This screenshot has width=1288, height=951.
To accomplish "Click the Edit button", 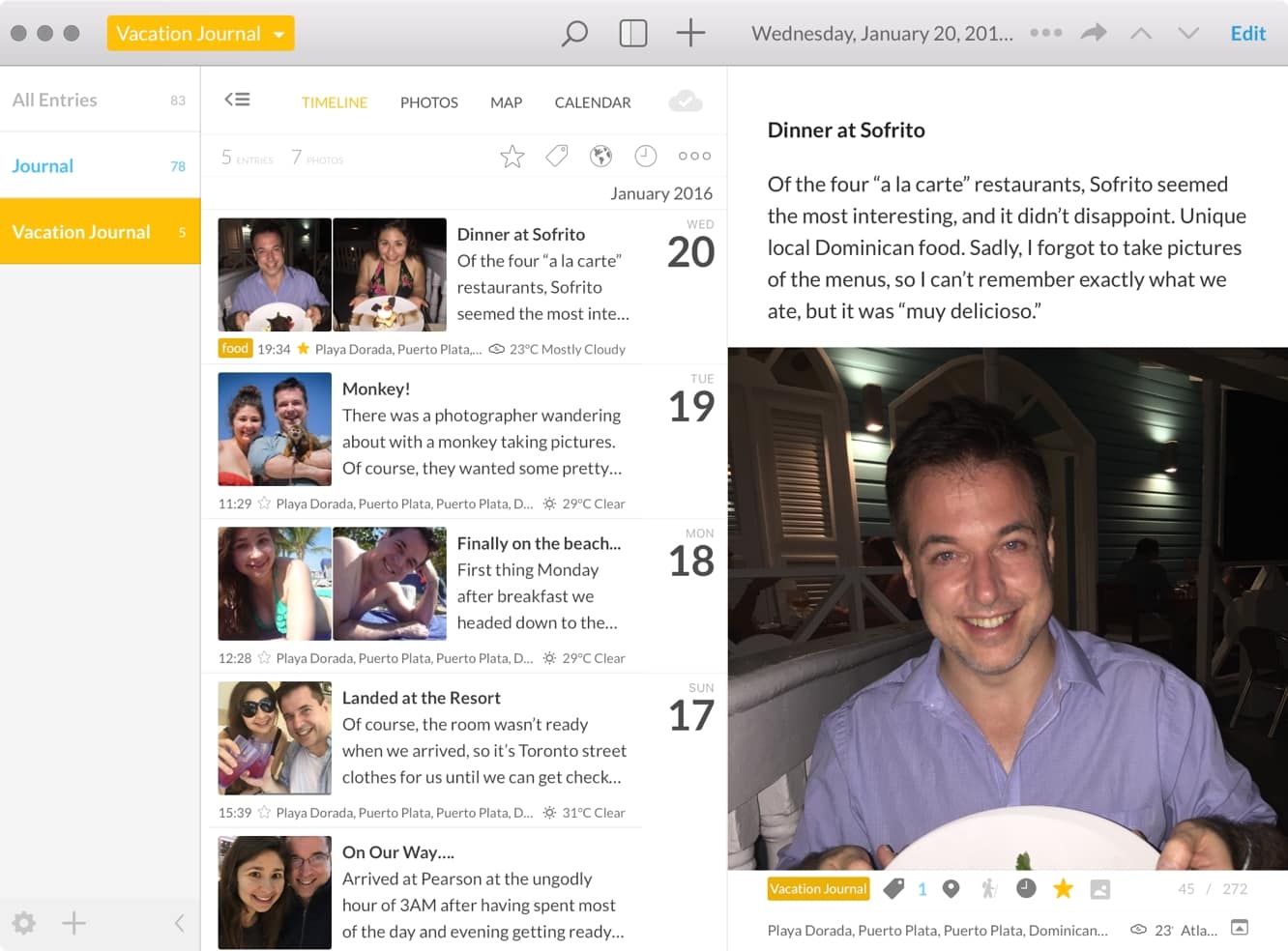I will [1247, 34].
